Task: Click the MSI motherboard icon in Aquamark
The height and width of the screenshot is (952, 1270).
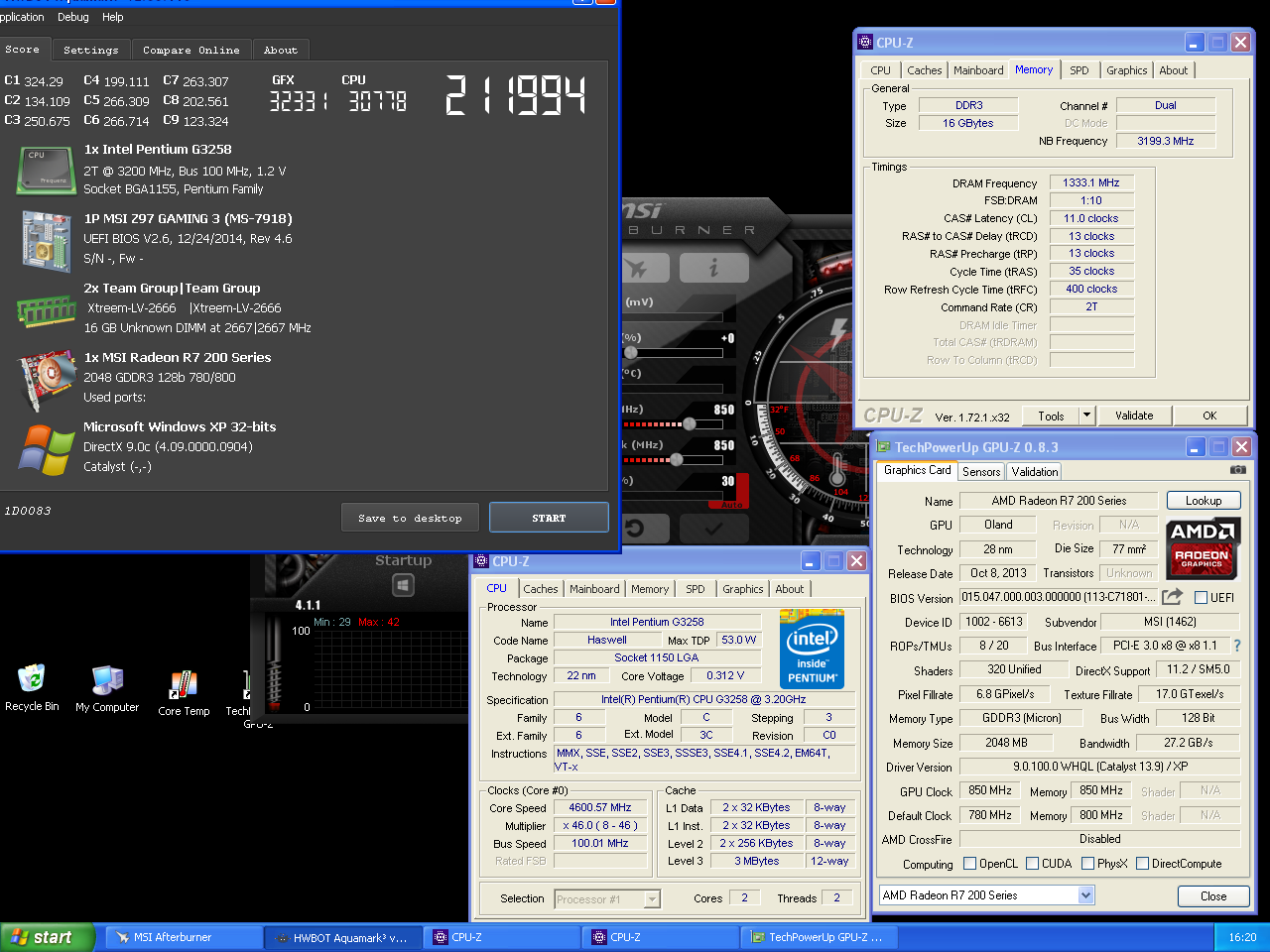Action: tap(47, 240)
